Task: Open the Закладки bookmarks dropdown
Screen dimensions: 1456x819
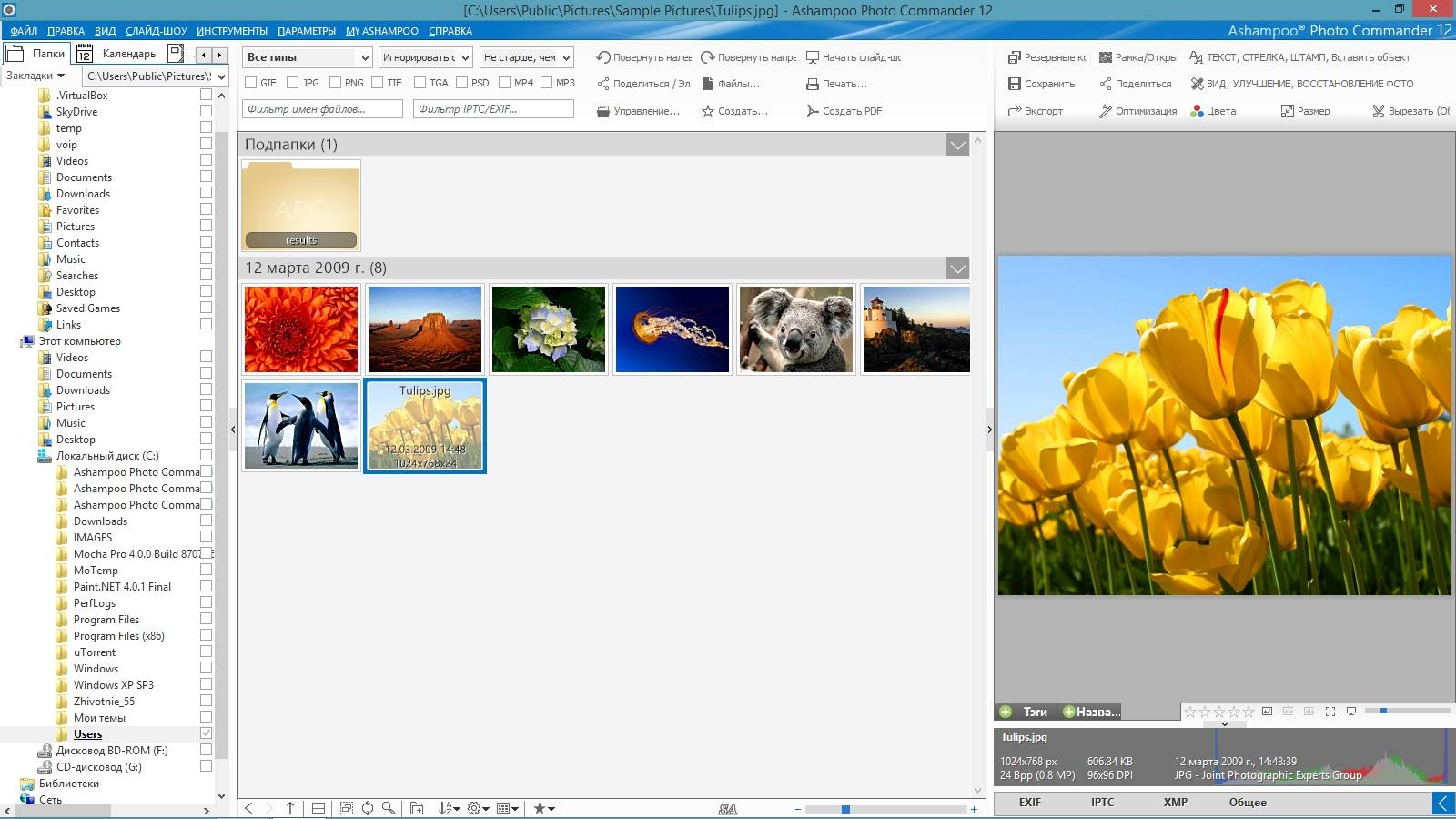Action: (x=35, y=76)
